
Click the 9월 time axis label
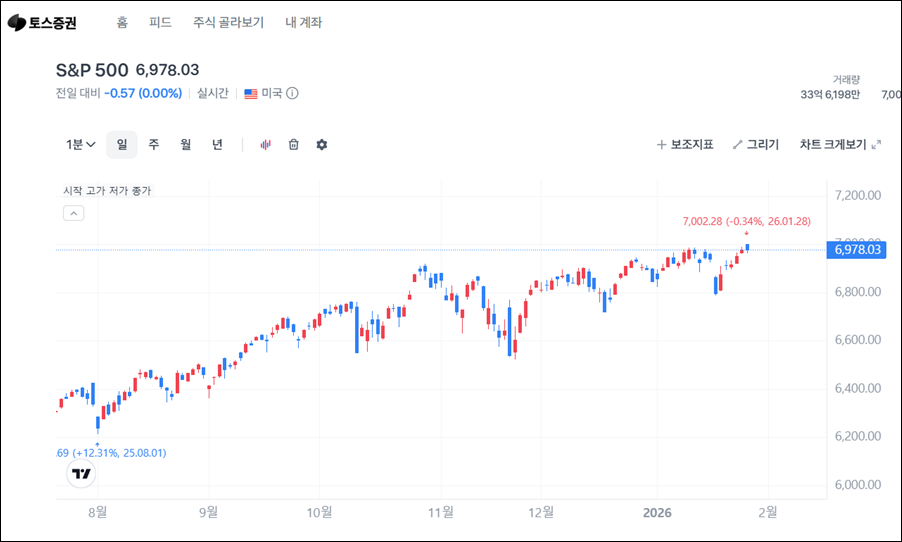[208, 512]
